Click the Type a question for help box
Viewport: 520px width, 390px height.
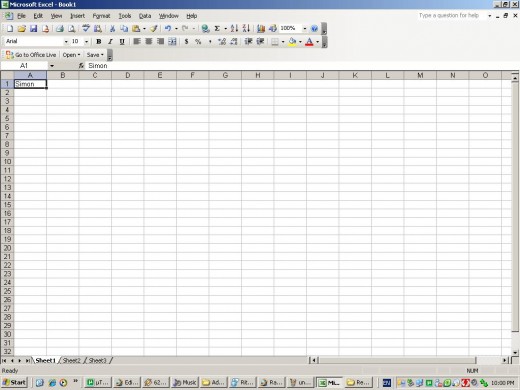(x=453, y=15)
